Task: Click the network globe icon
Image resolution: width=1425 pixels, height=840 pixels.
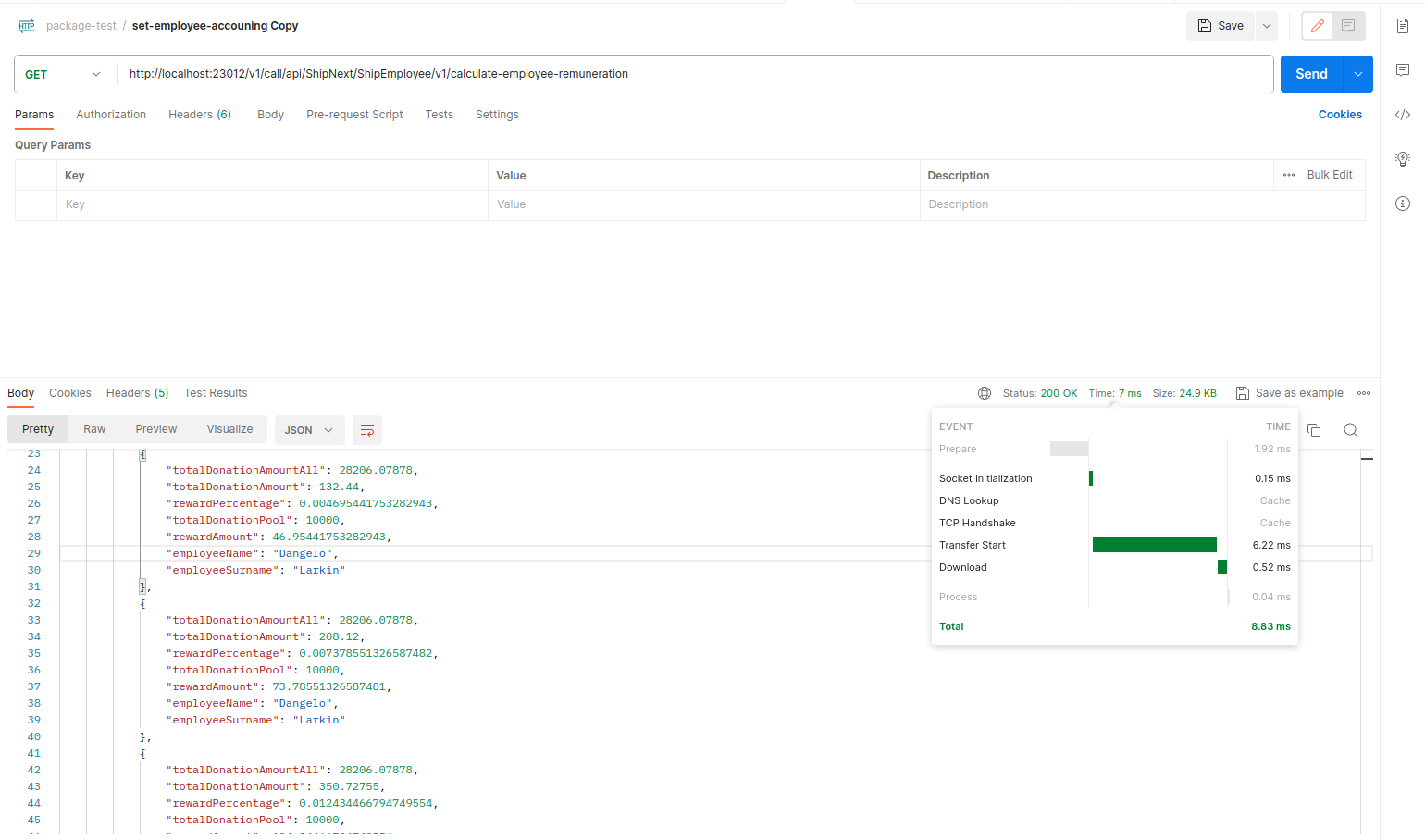Action: tap(985, 393)
